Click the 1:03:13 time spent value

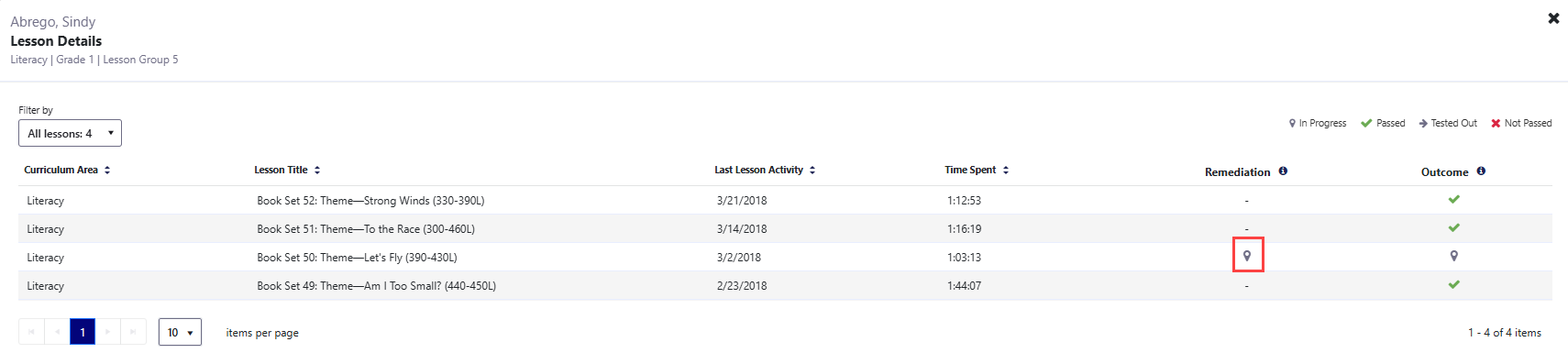point(964,258)
